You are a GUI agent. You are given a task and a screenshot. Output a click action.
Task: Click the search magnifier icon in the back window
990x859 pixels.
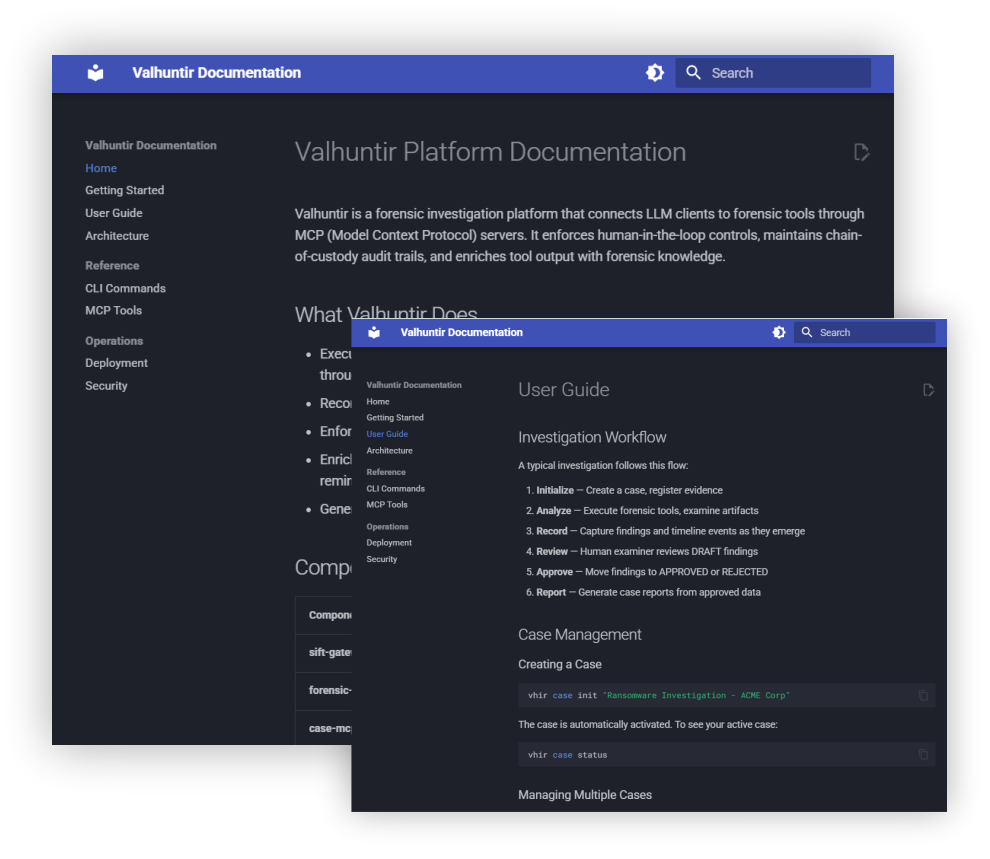pos(693,73)
